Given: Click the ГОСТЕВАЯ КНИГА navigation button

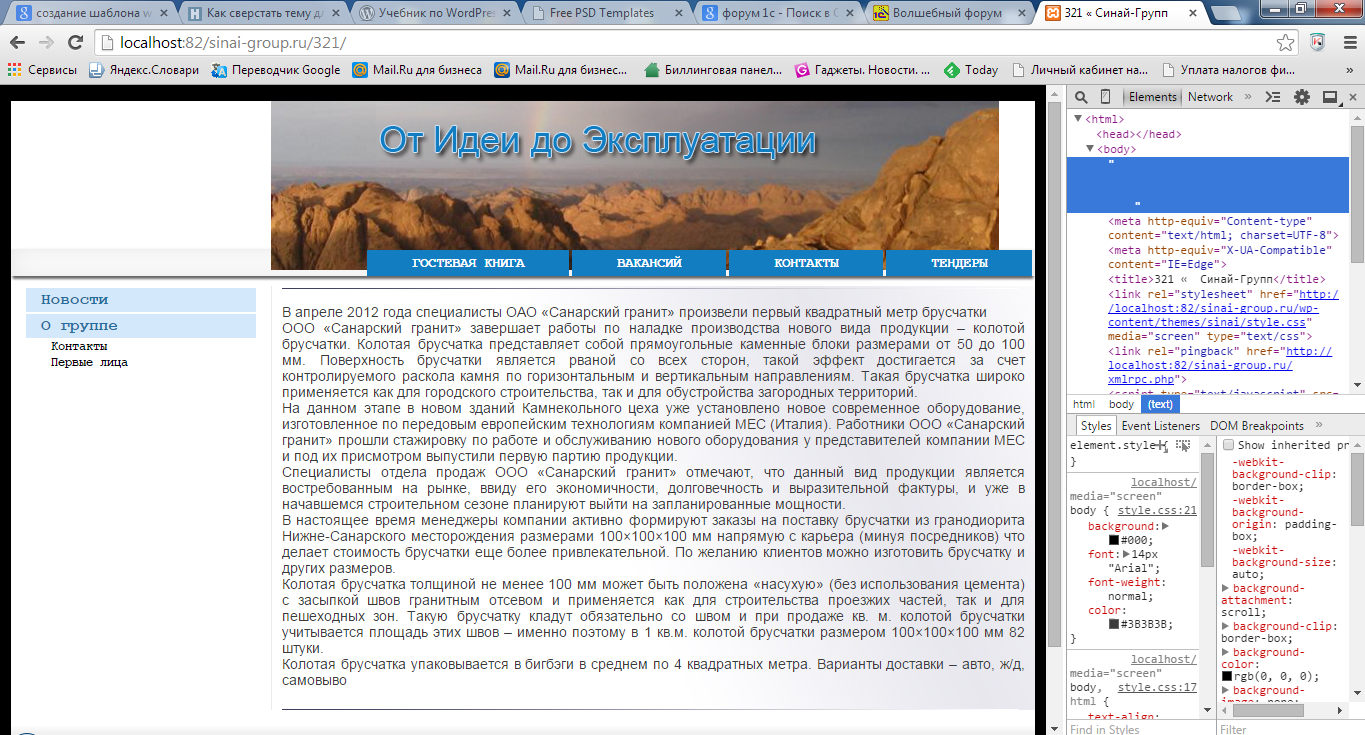Looking at the screenshot, I should [468, 263].
